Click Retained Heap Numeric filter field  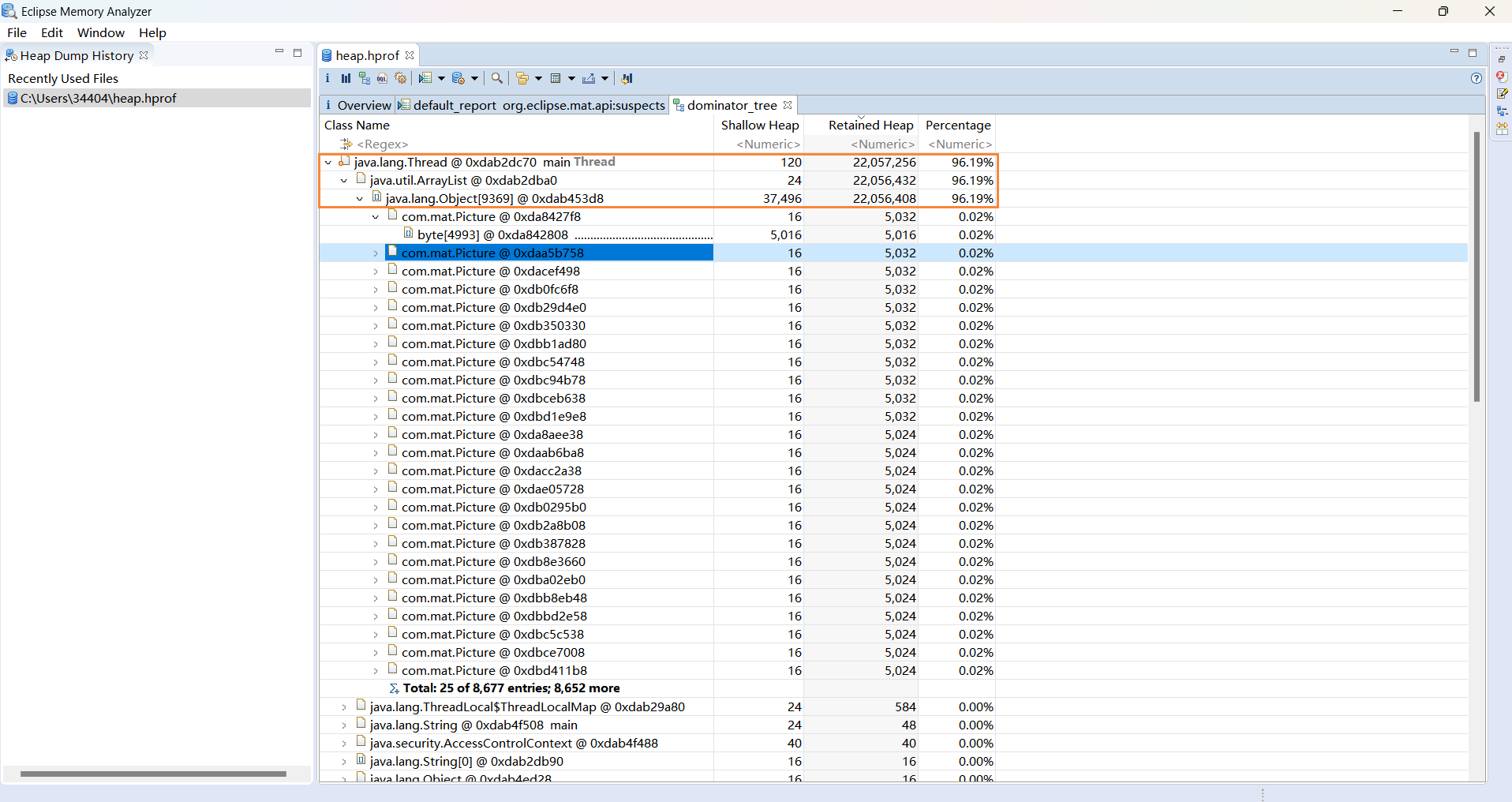[x=861, y=144]
